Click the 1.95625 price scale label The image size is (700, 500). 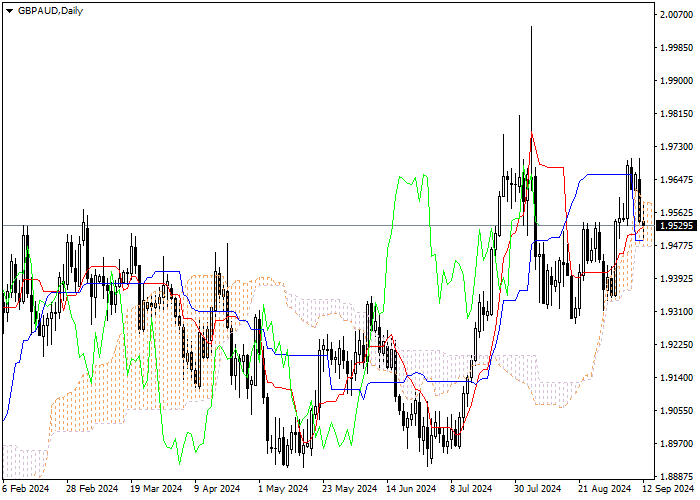[677, 213]
